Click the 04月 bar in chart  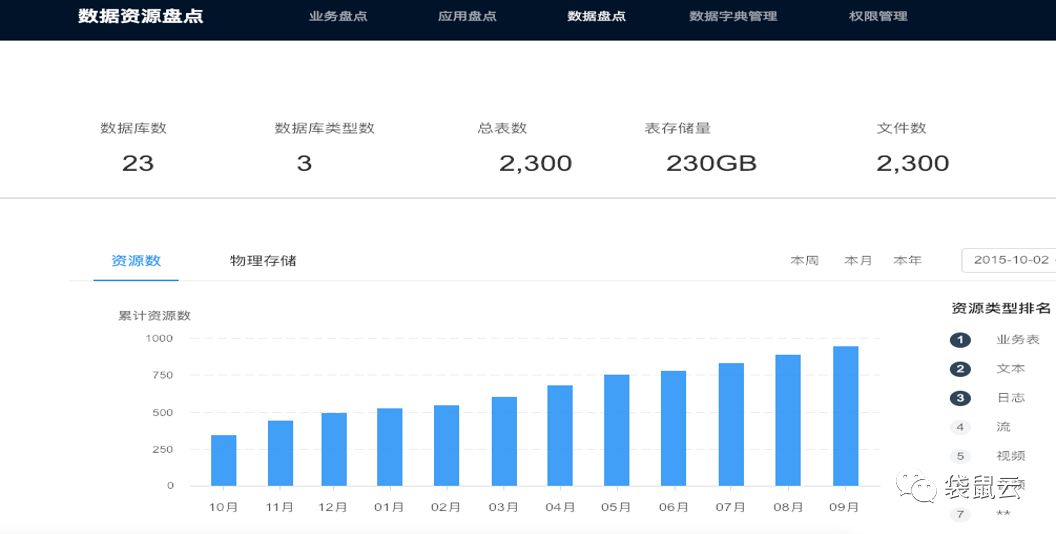[x=560, y=436]
